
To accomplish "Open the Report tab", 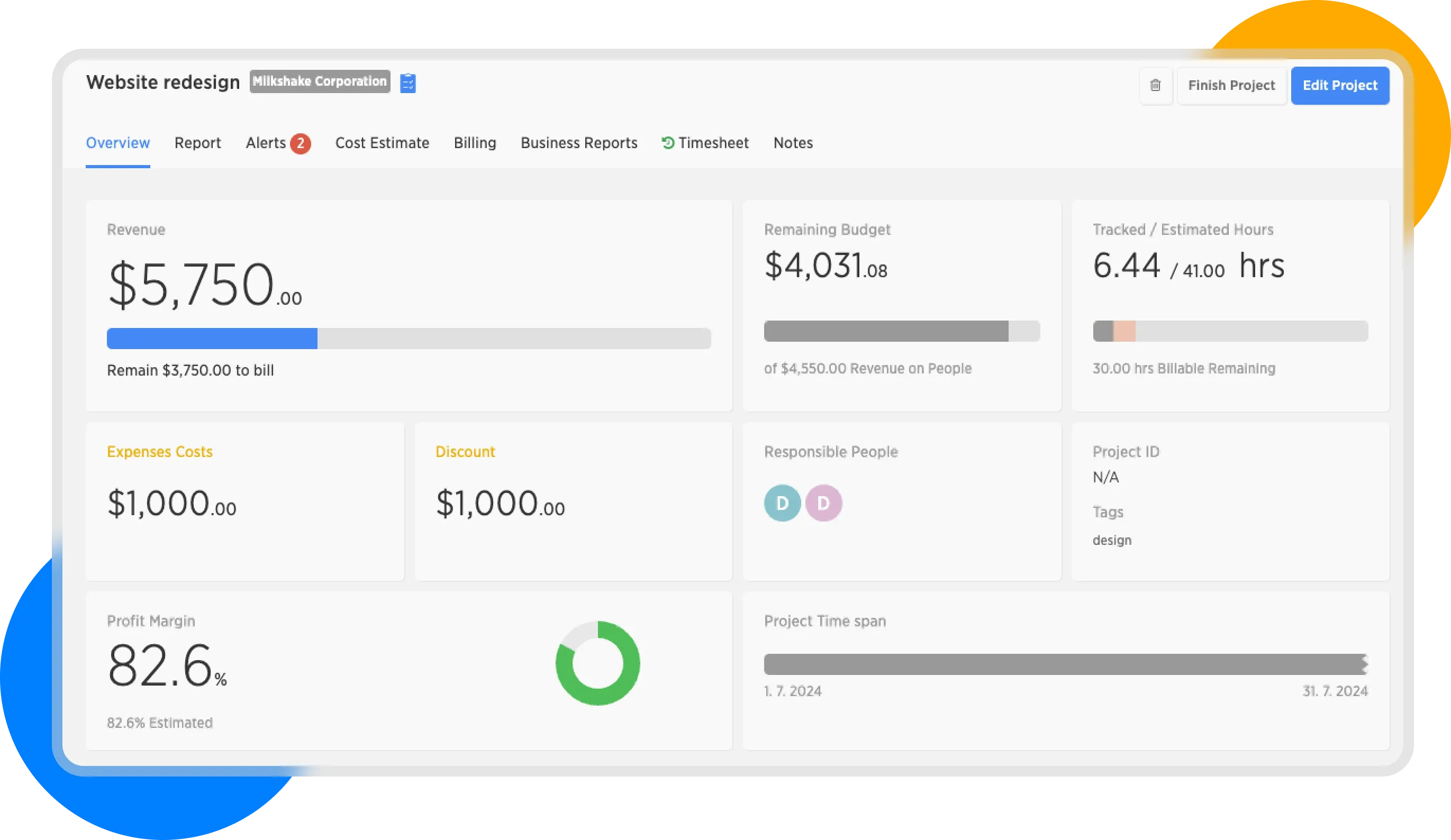I will click(x=197, y=143).
